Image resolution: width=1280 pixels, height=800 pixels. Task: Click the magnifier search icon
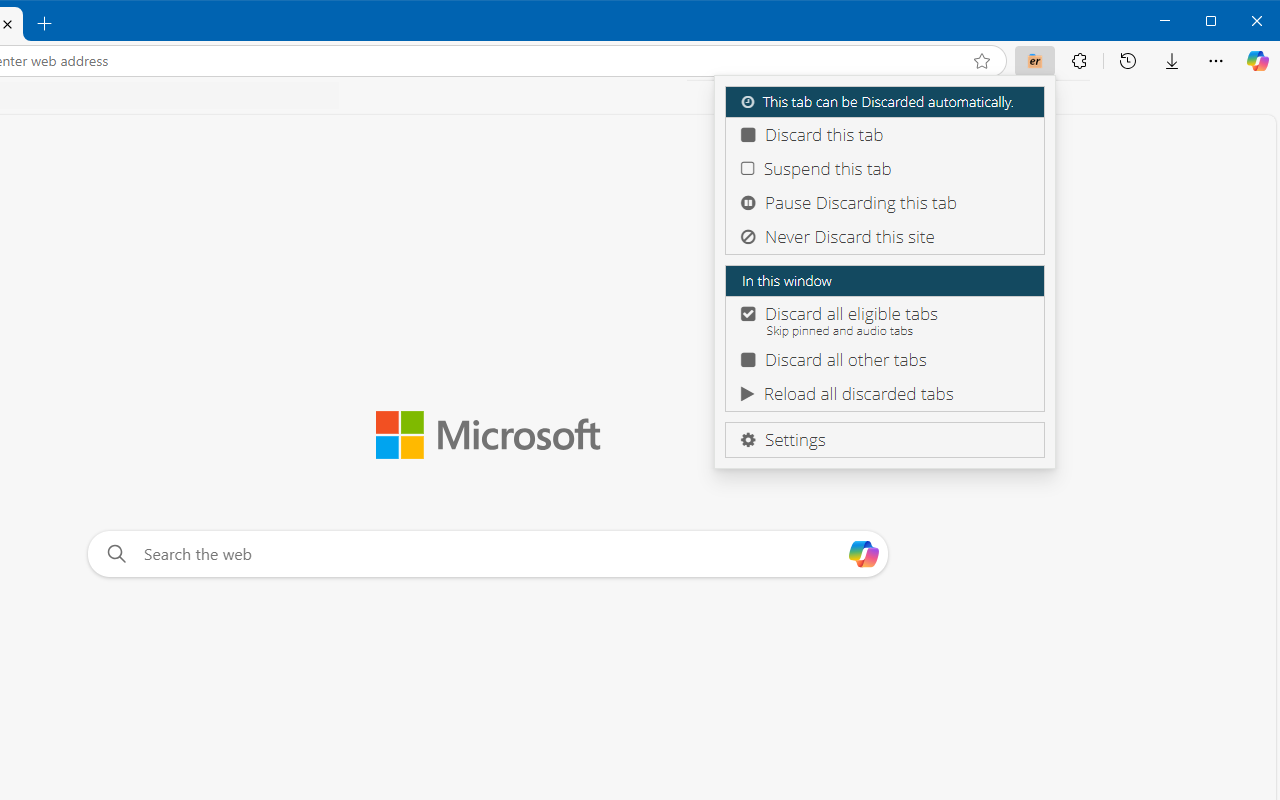[117, 553]
